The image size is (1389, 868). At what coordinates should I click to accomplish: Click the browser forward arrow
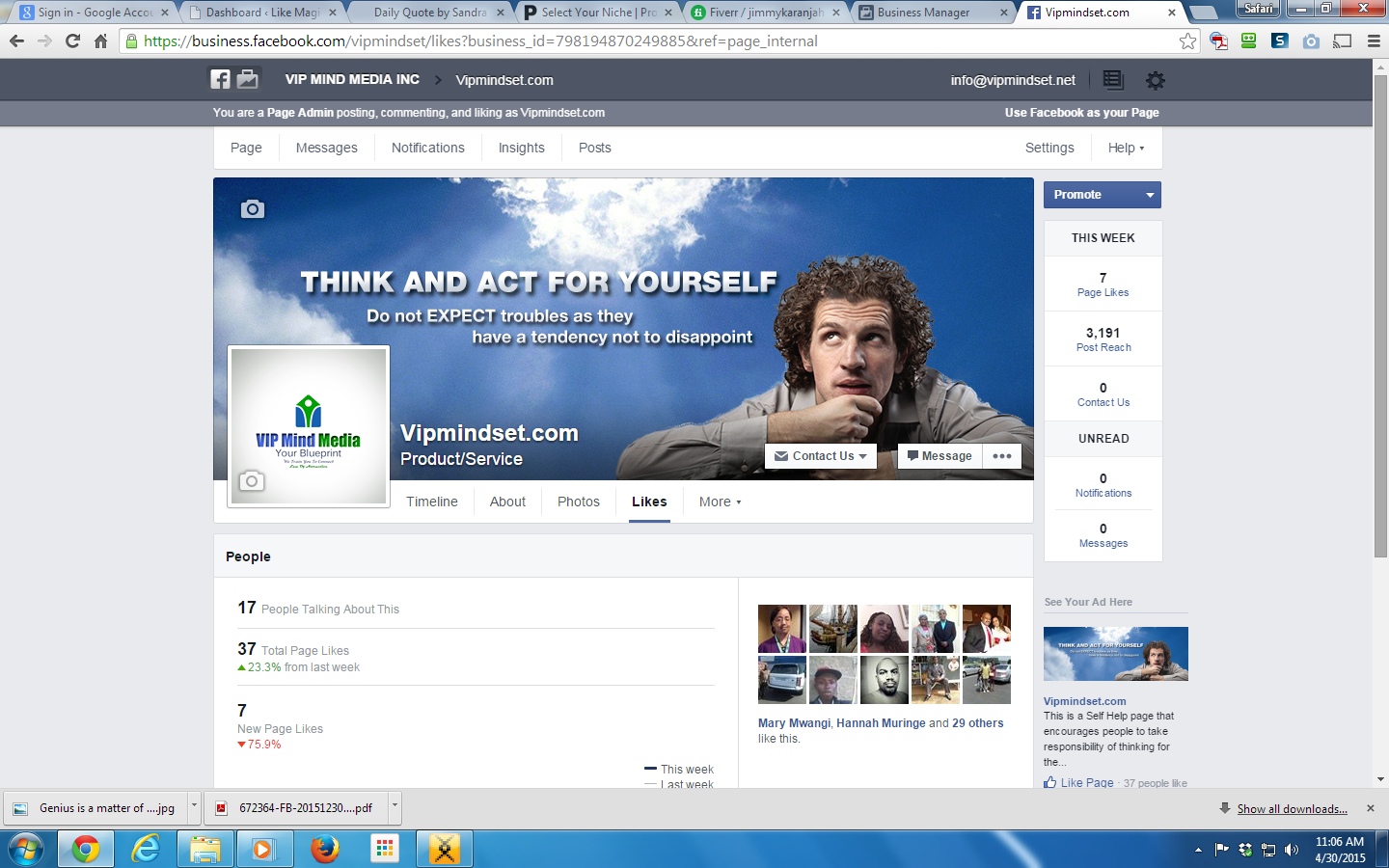coord(44,41)
